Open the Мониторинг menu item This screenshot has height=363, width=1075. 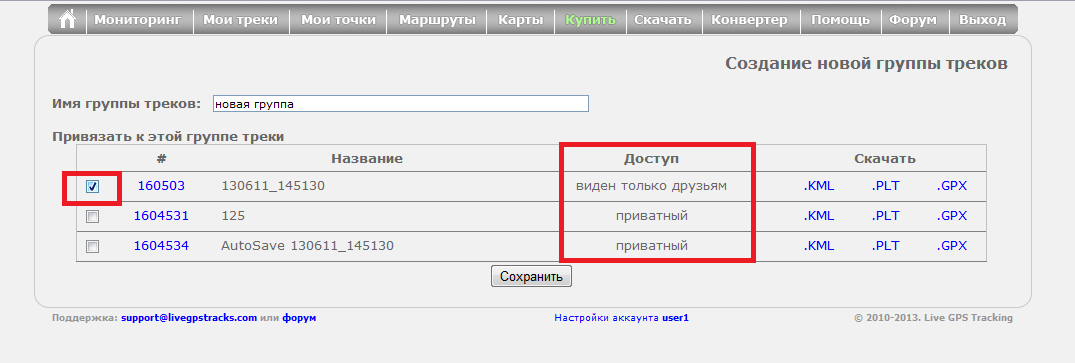click(138, 20)
